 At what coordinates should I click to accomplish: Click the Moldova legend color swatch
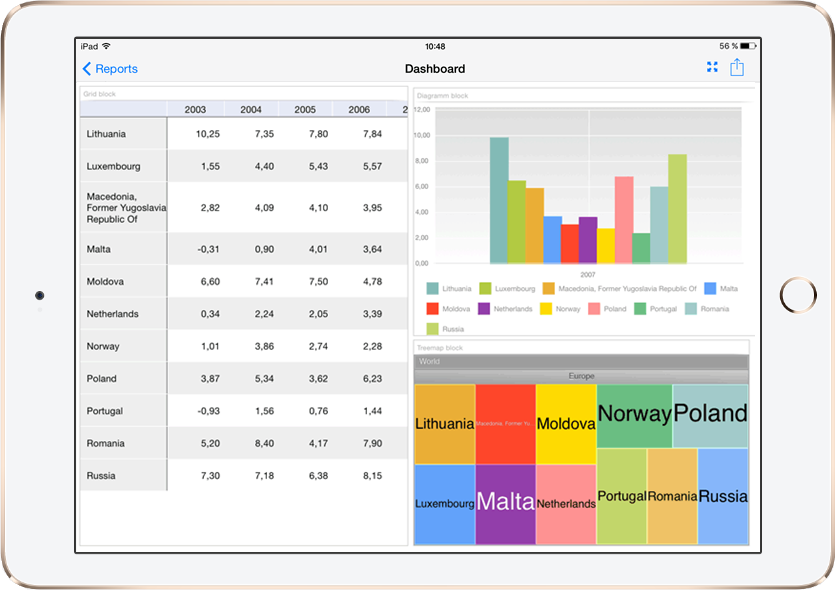432,309
